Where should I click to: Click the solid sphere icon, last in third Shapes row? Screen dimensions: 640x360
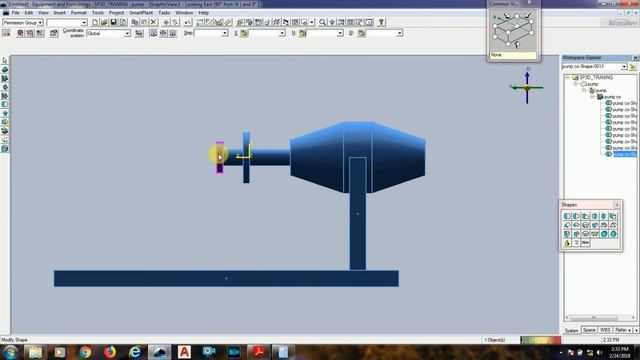(x=613, y=234)
